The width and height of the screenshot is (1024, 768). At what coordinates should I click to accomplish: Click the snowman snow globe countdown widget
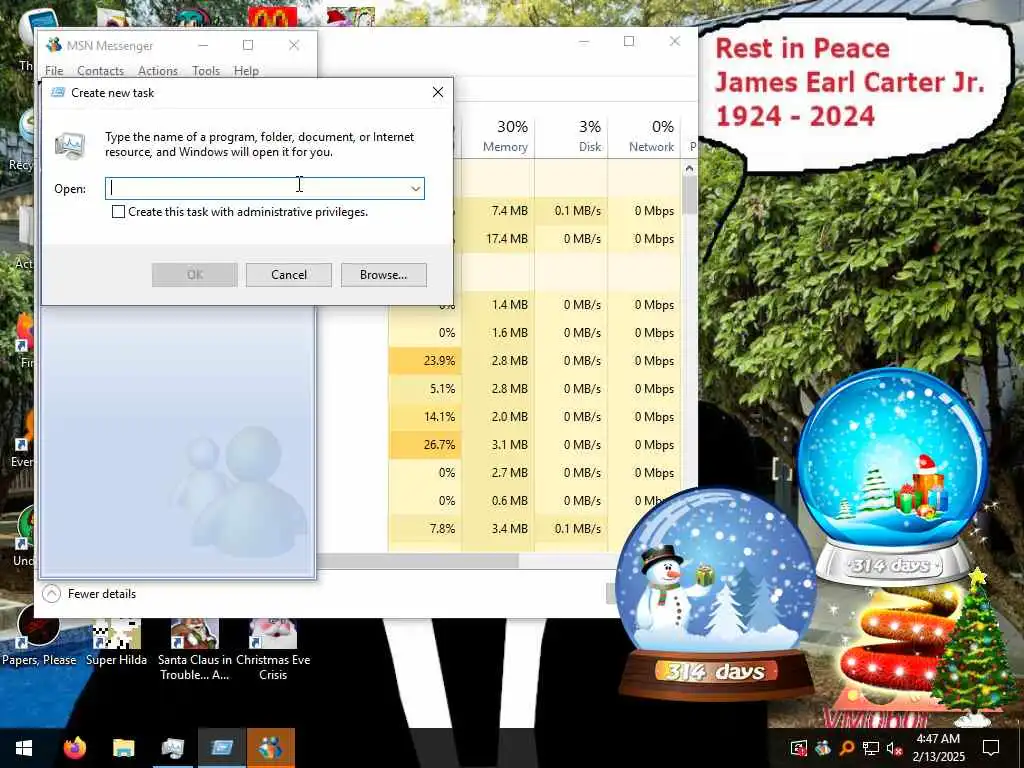(716, 594)
